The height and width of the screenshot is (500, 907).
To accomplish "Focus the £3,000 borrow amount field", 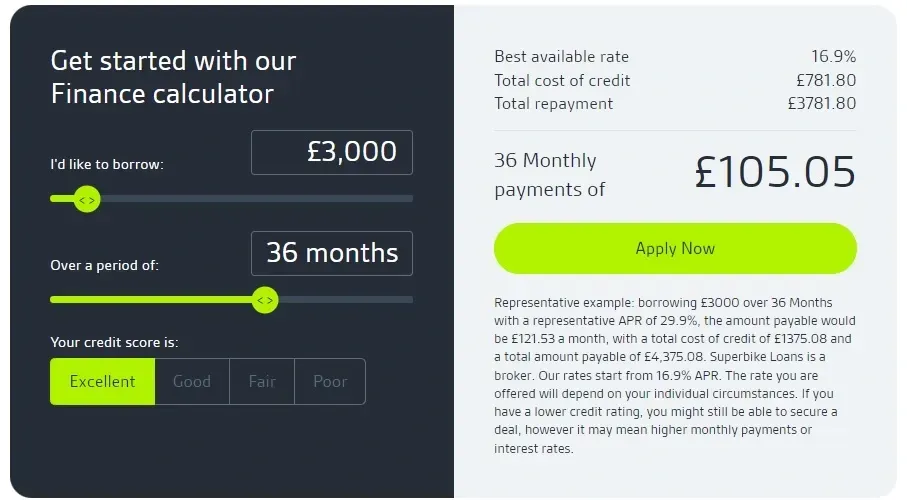I will tap(332, 152).
